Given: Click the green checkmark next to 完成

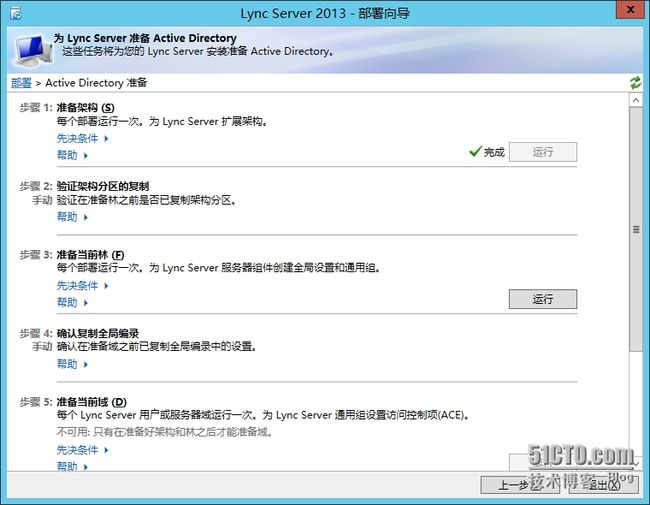Looking at the screenshot, I should pyautogui.click(x=475, y=151).
